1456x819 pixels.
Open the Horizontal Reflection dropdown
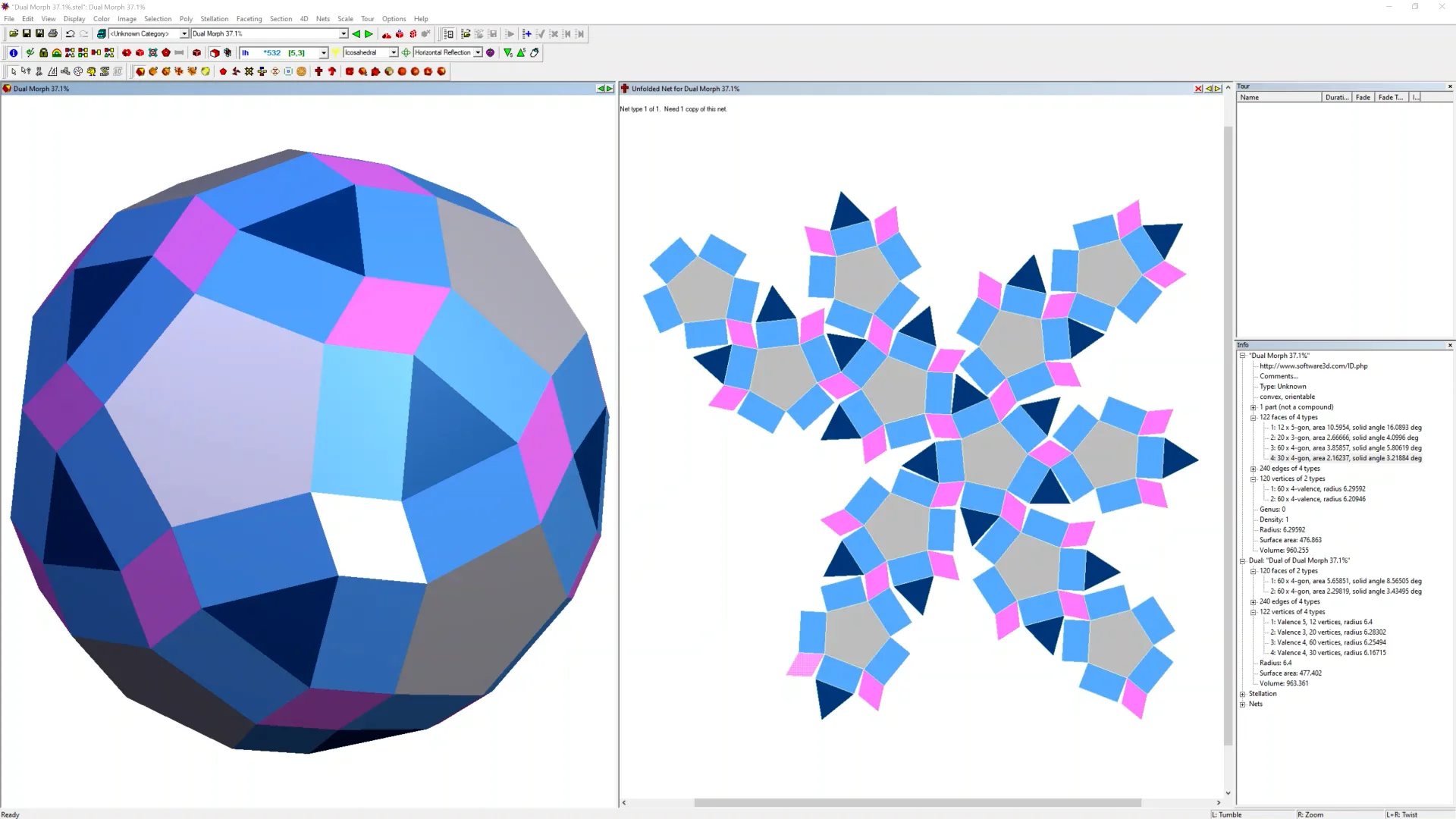tap(478, 53)
